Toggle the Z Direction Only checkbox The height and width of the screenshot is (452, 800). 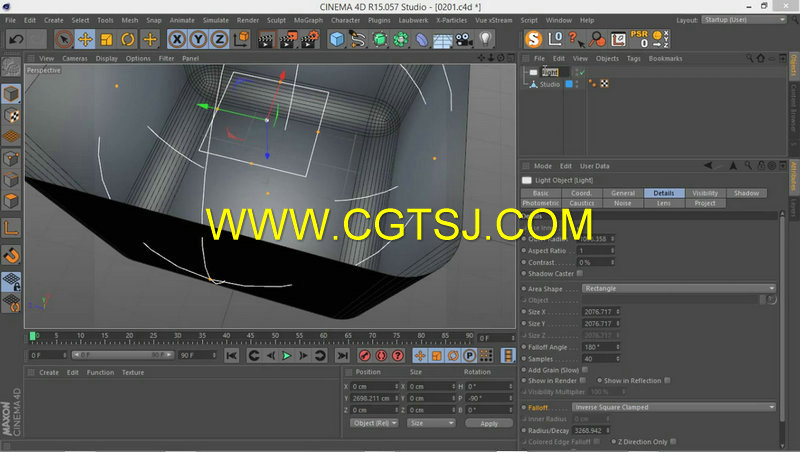coord(673,442)
